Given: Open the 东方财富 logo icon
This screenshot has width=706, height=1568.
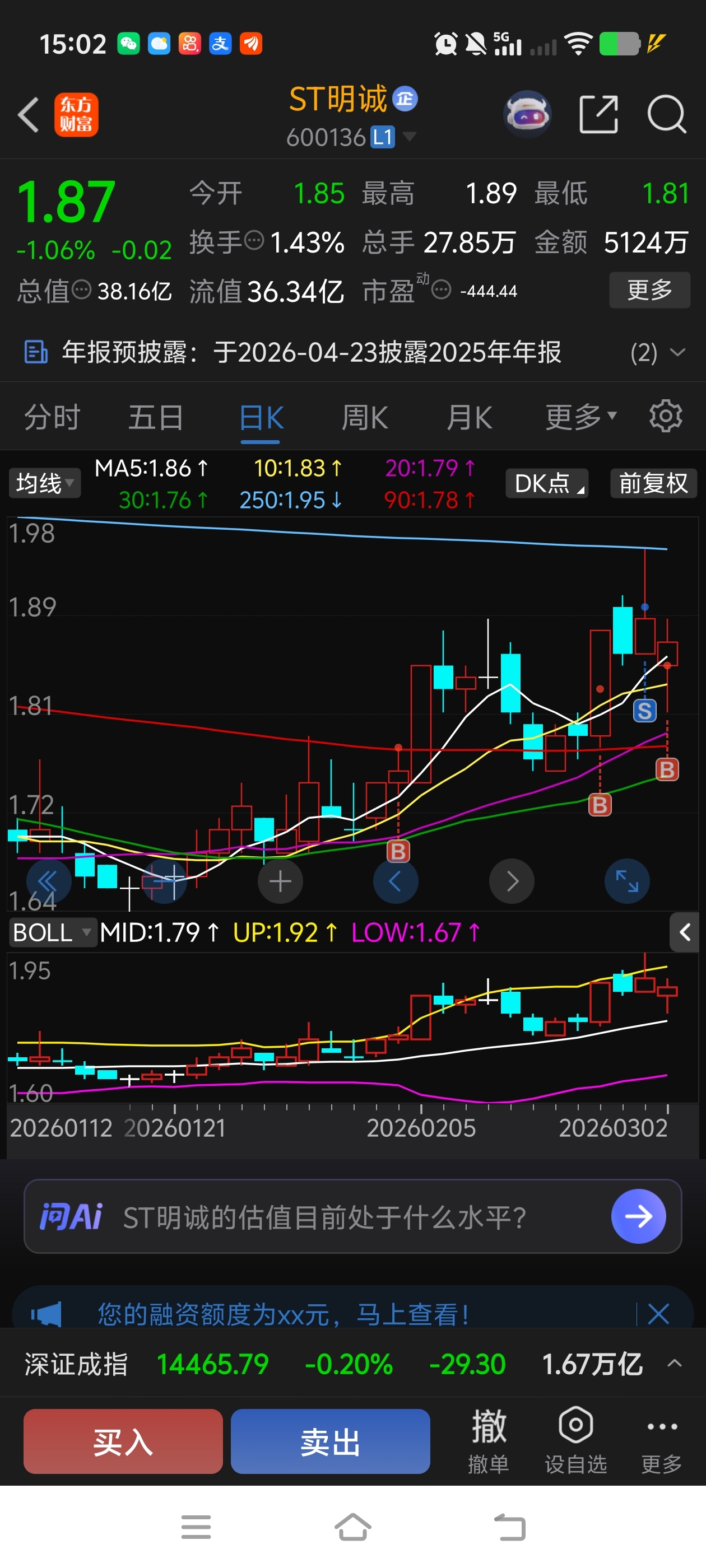Looking at the screenshot, I should point(76,114).
